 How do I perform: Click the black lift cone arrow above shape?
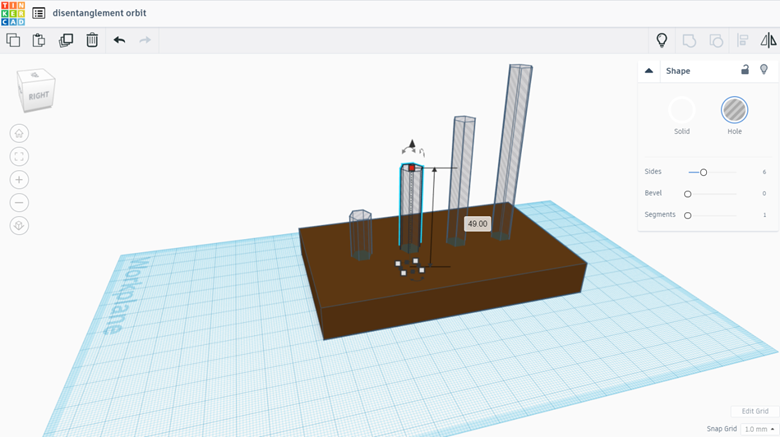[x=412, y=144]
